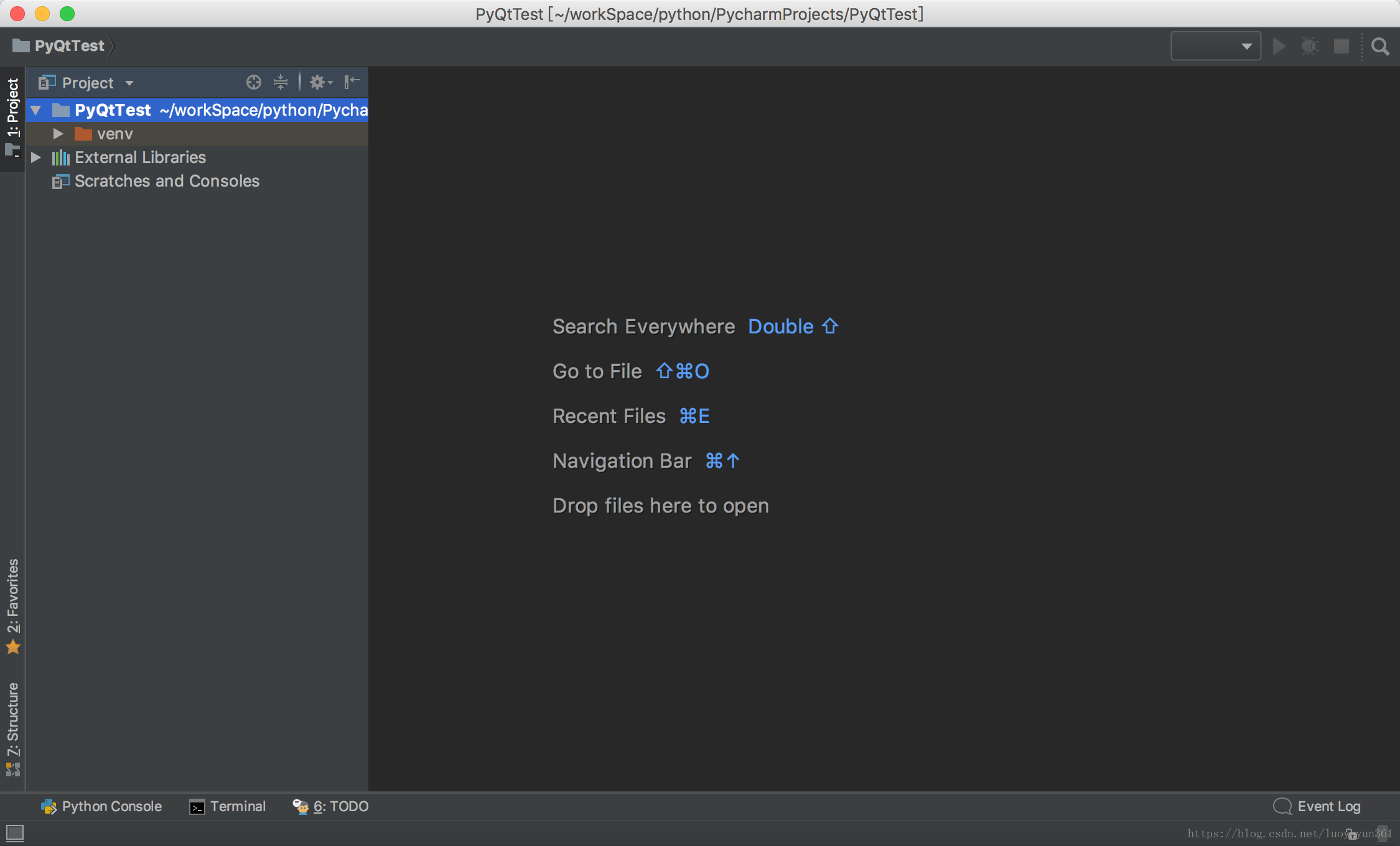Screen dimensions: 1400x846
Task: Click the Terminal prompt icon
Action: [x=197, y=807]
